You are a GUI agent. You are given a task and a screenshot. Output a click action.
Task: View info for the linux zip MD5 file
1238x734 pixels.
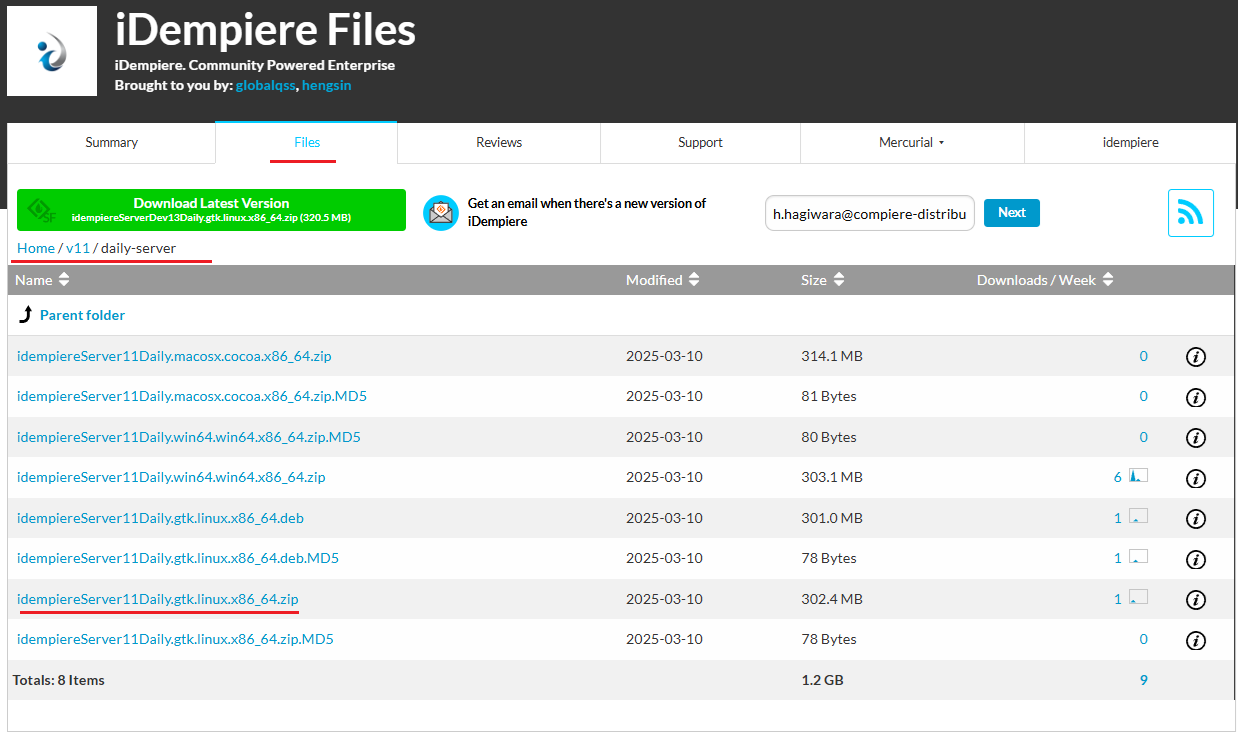1195,639
